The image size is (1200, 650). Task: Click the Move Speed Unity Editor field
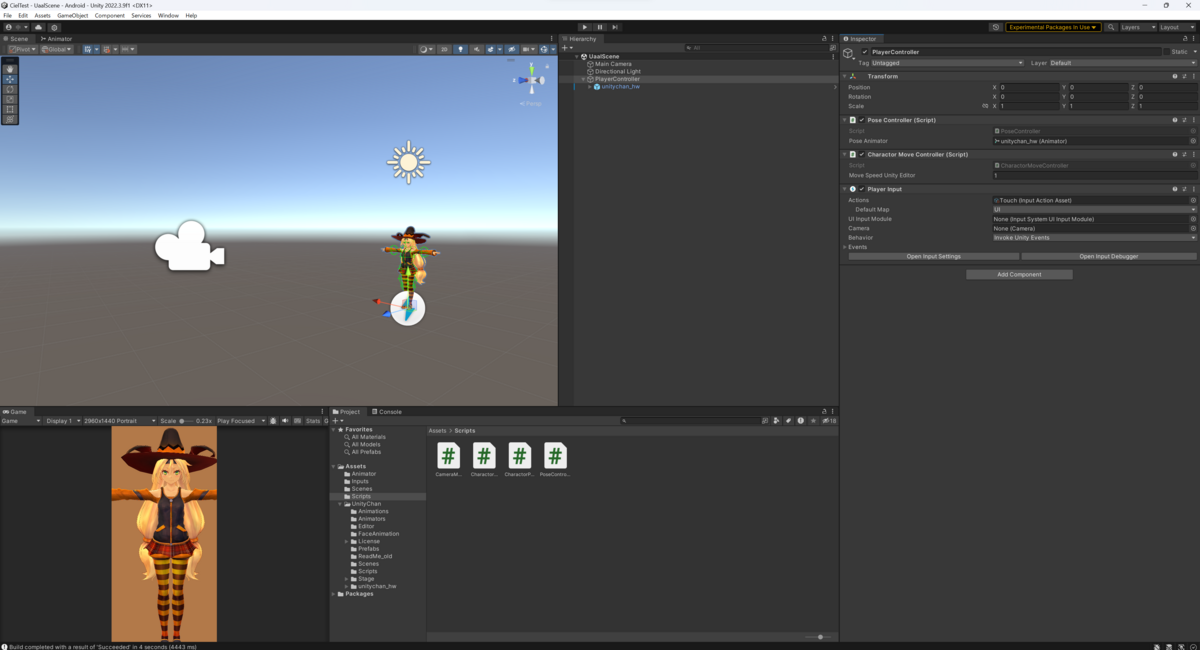click(1094, 176)
